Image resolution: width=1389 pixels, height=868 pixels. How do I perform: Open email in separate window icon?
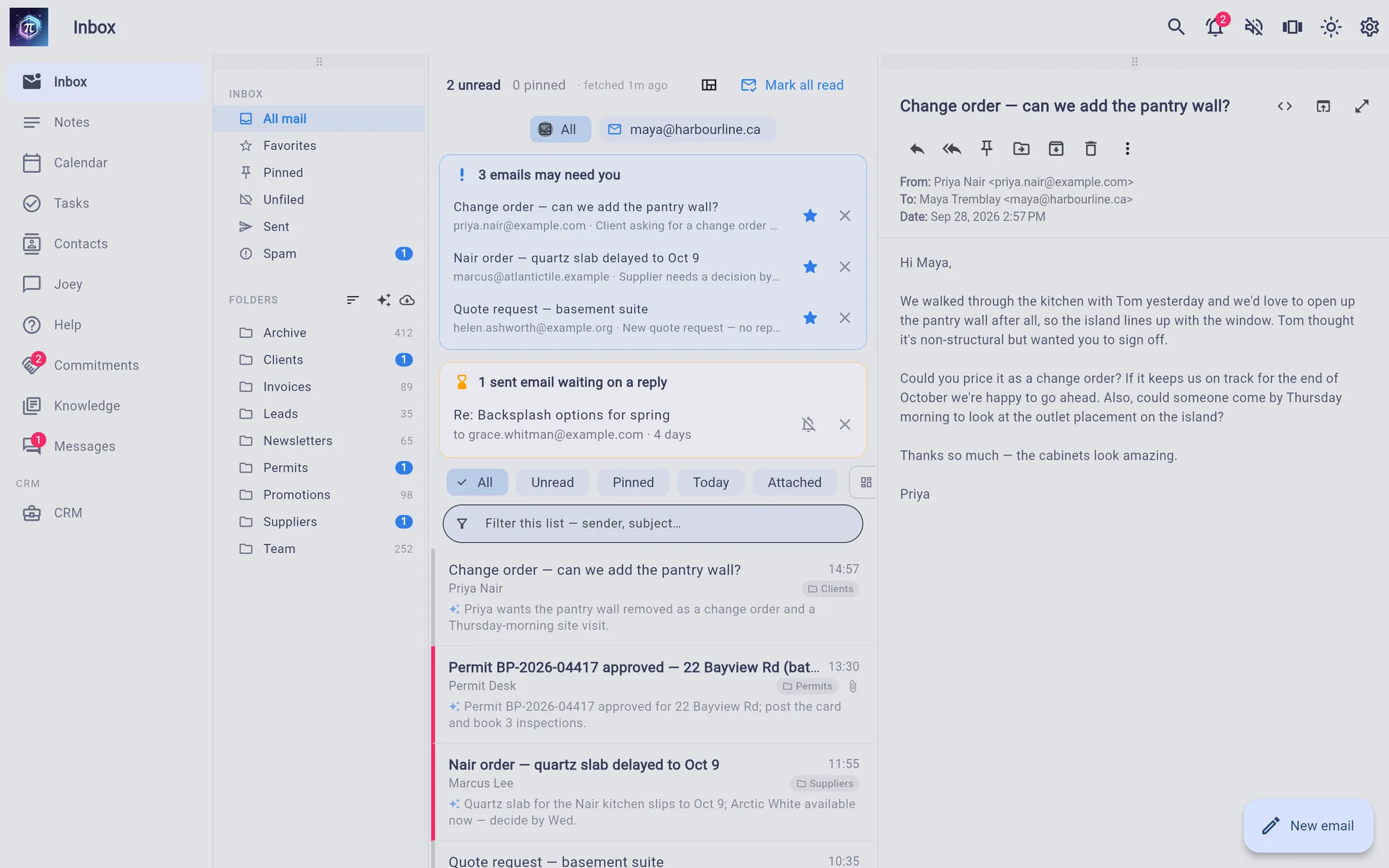click(x=1323, y=106)
